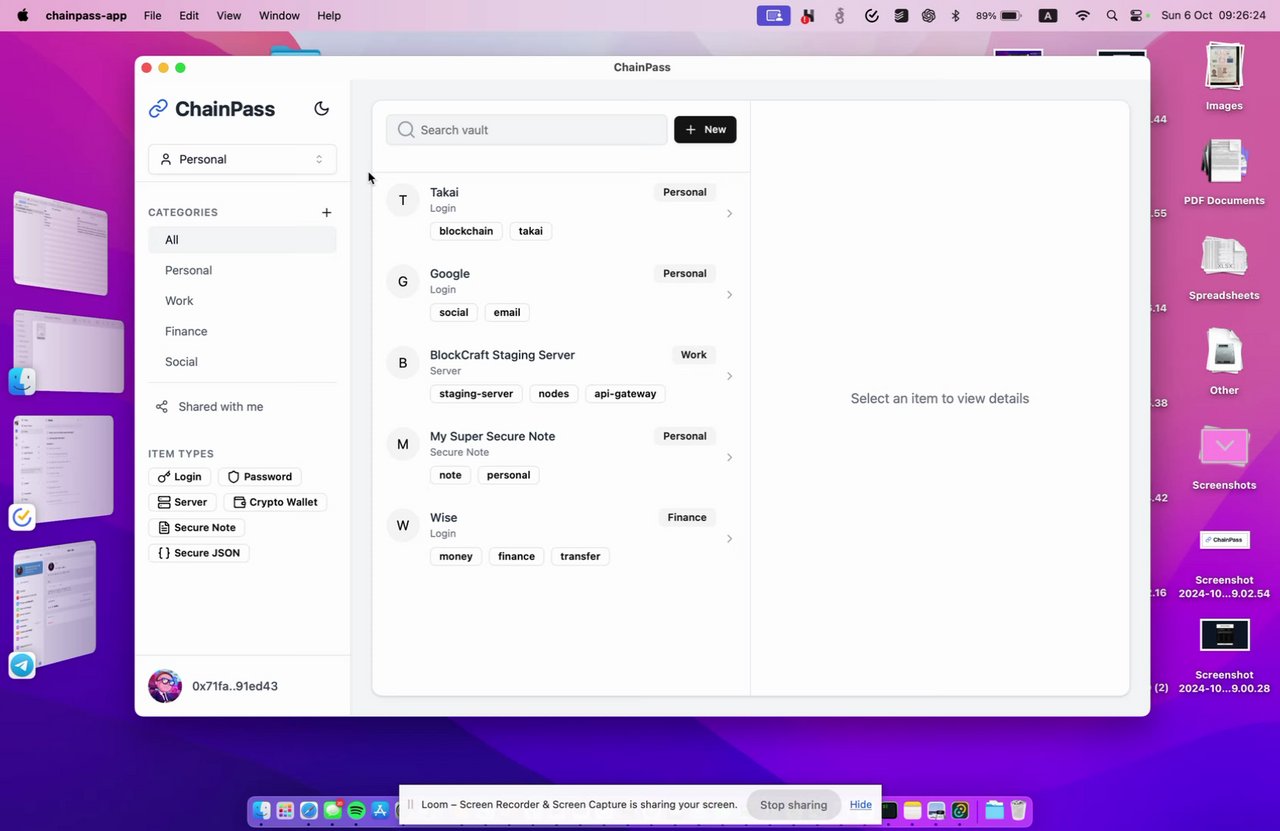
Task: Filter by Login item type
Action: 180,477
